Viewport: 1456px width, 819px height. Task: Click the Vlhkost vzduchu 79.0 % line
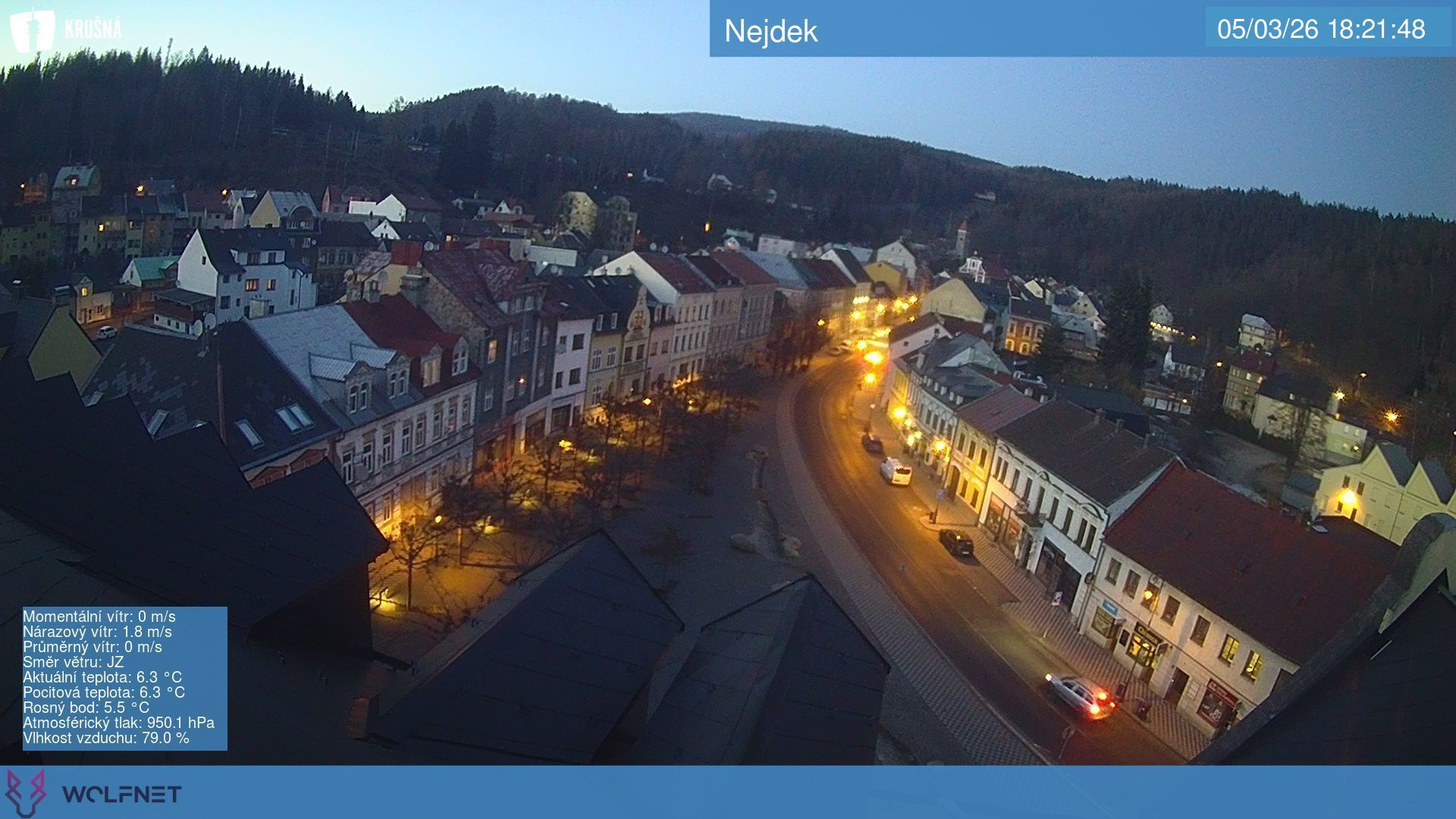pyautogui.click(x=106, y=738)
